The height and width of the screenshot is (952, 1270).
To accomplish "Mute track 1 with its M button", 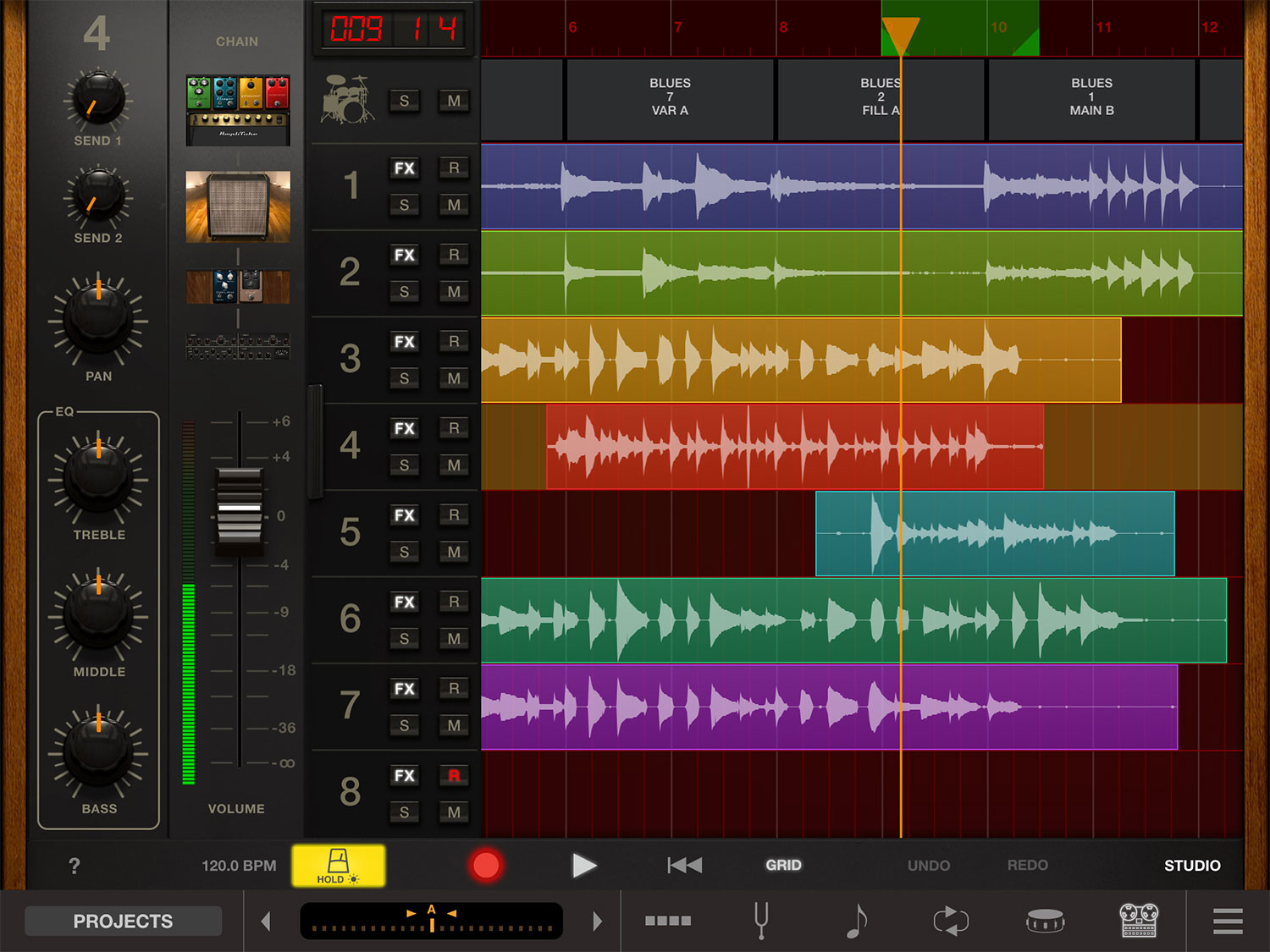I will pos(454,206).
